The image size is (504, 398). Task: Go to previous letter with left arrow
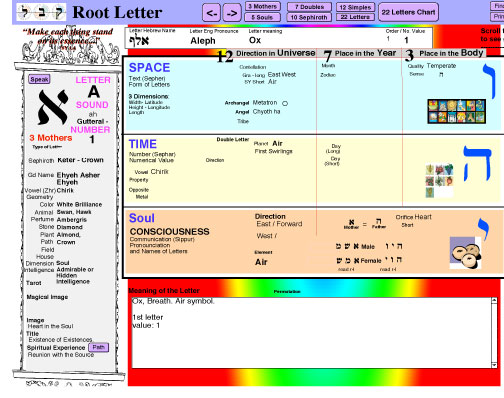click(x=211, y=13)
